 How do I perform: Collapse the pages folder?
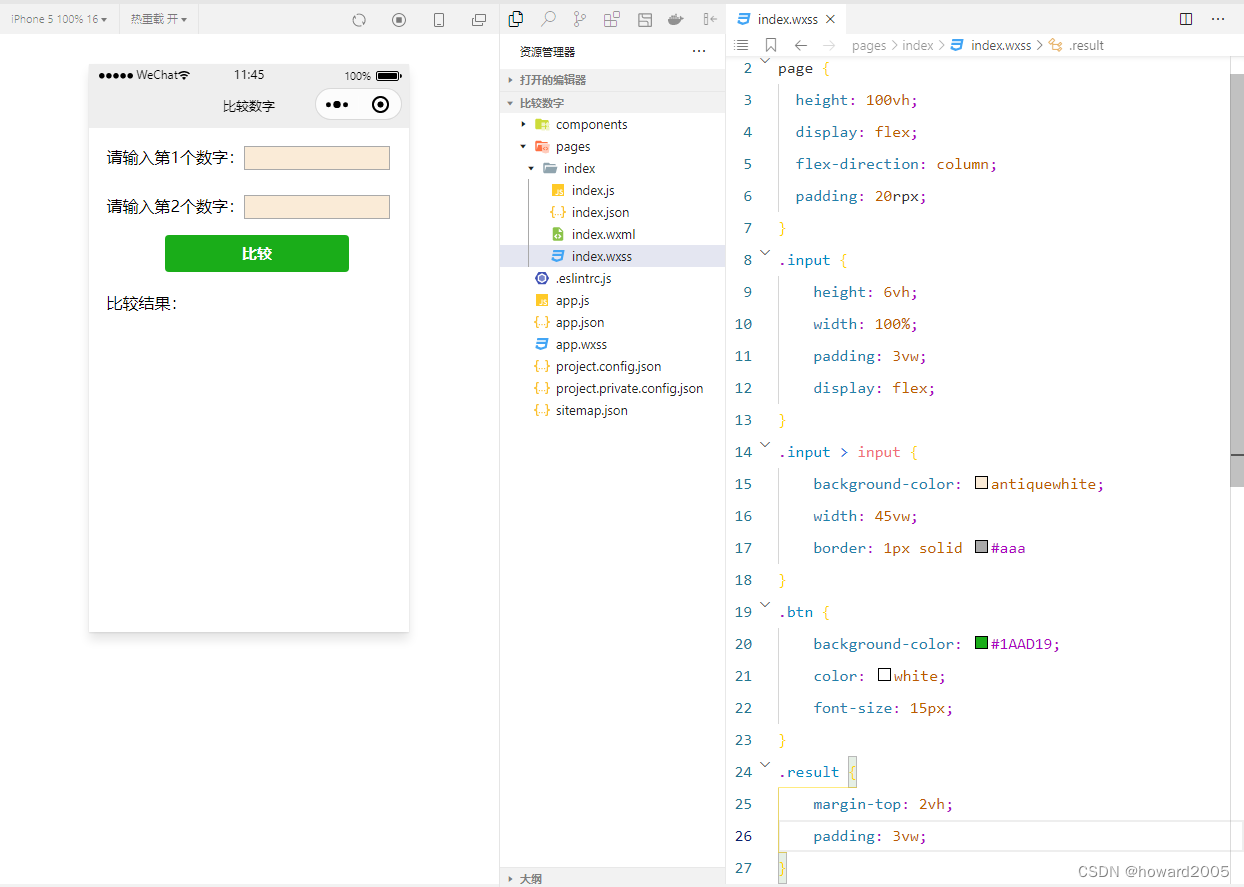coord(612,147)
